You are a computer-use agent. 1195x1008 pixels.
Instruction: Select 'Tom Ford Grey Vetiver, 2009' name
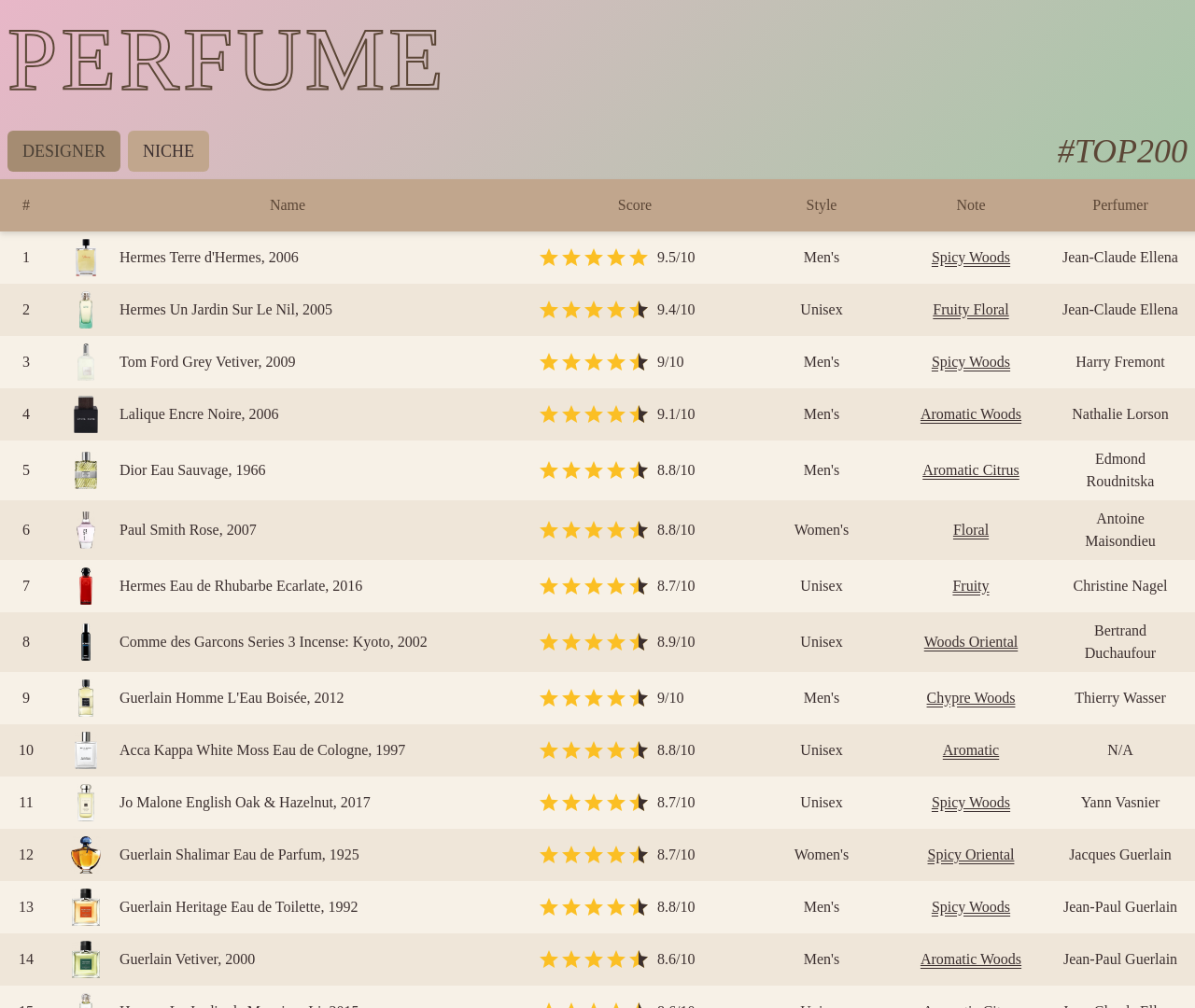point(207,362)
